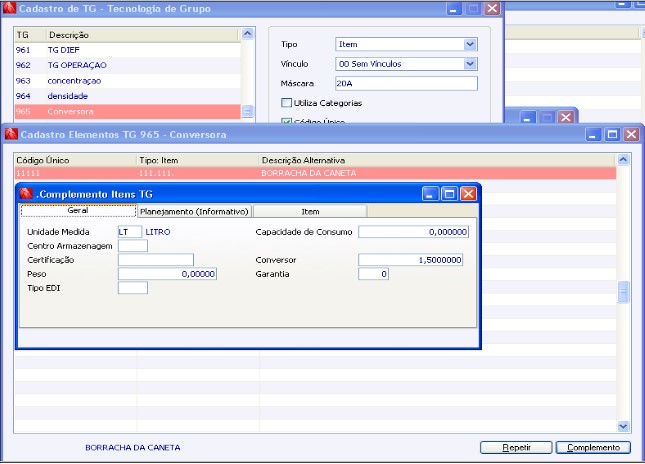Click the LITRO unit description text
Image resolution: width=645 pixels, height=464 pixels.
click(158, 232)
